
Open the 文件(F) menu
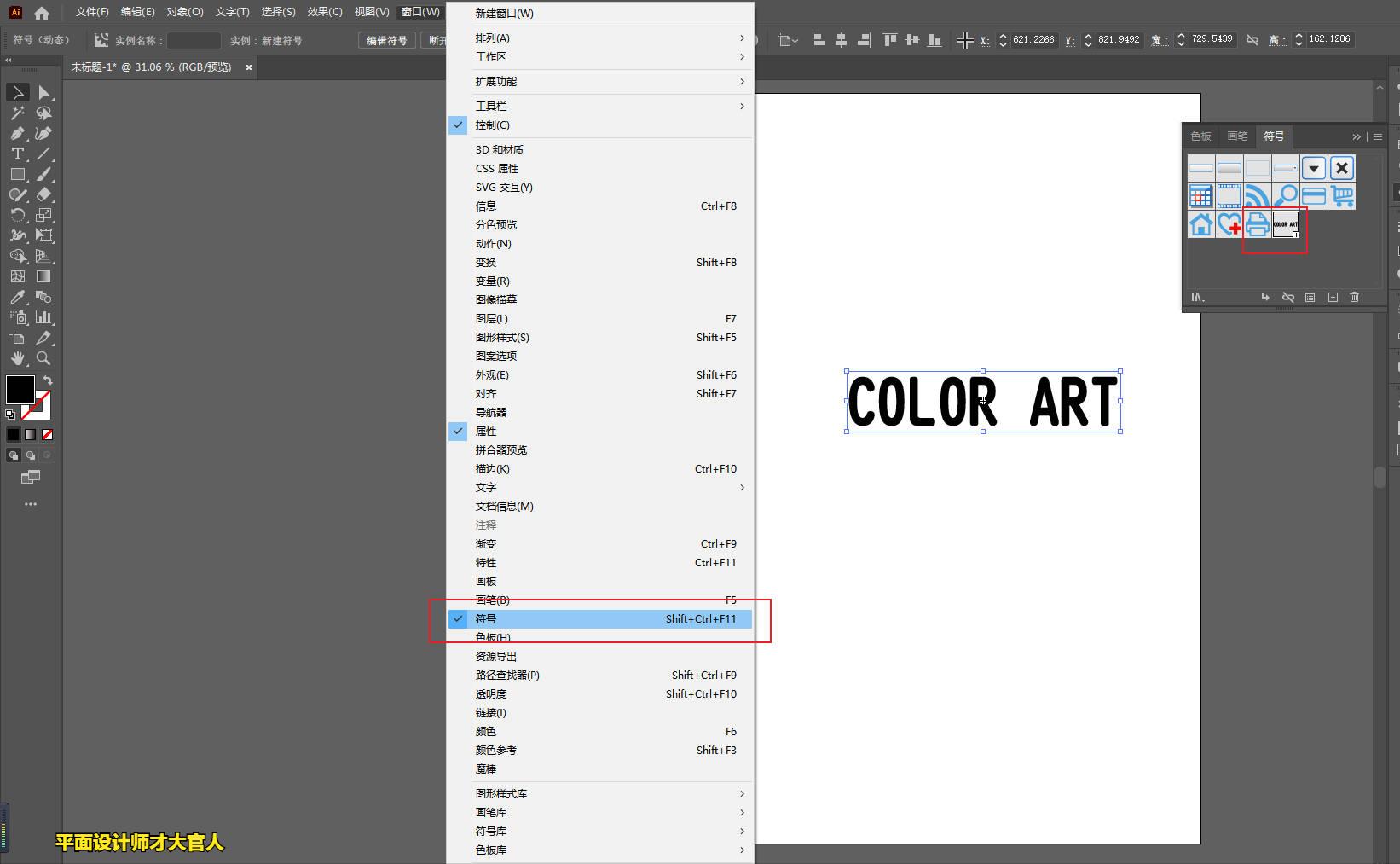pyautogui.click(x=92, y=12)
